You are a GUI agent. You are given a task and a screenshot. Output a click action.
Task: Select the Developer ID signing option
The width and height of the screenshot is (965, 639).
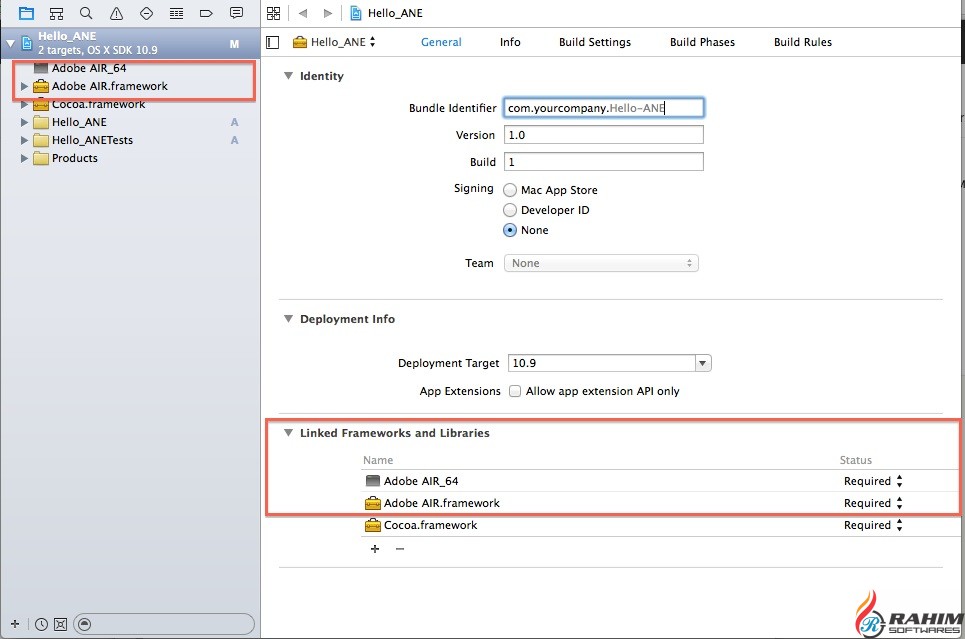[511, 210]
